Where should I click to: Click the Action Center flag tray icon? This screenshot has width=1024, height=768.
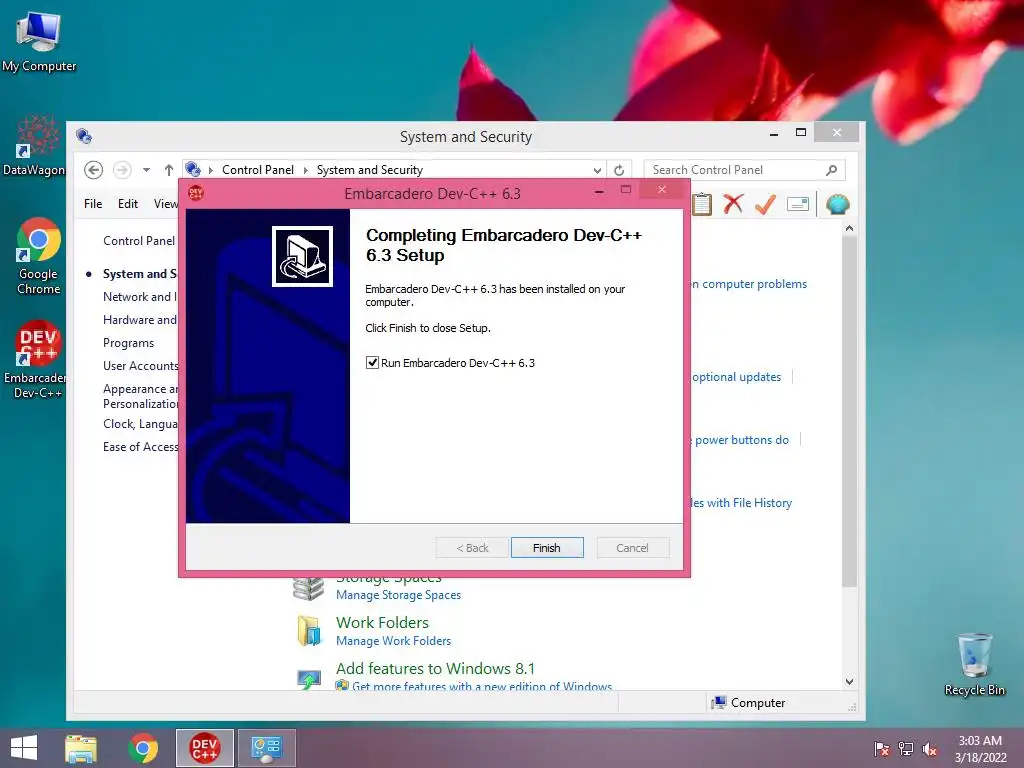(x=881, y=749)
